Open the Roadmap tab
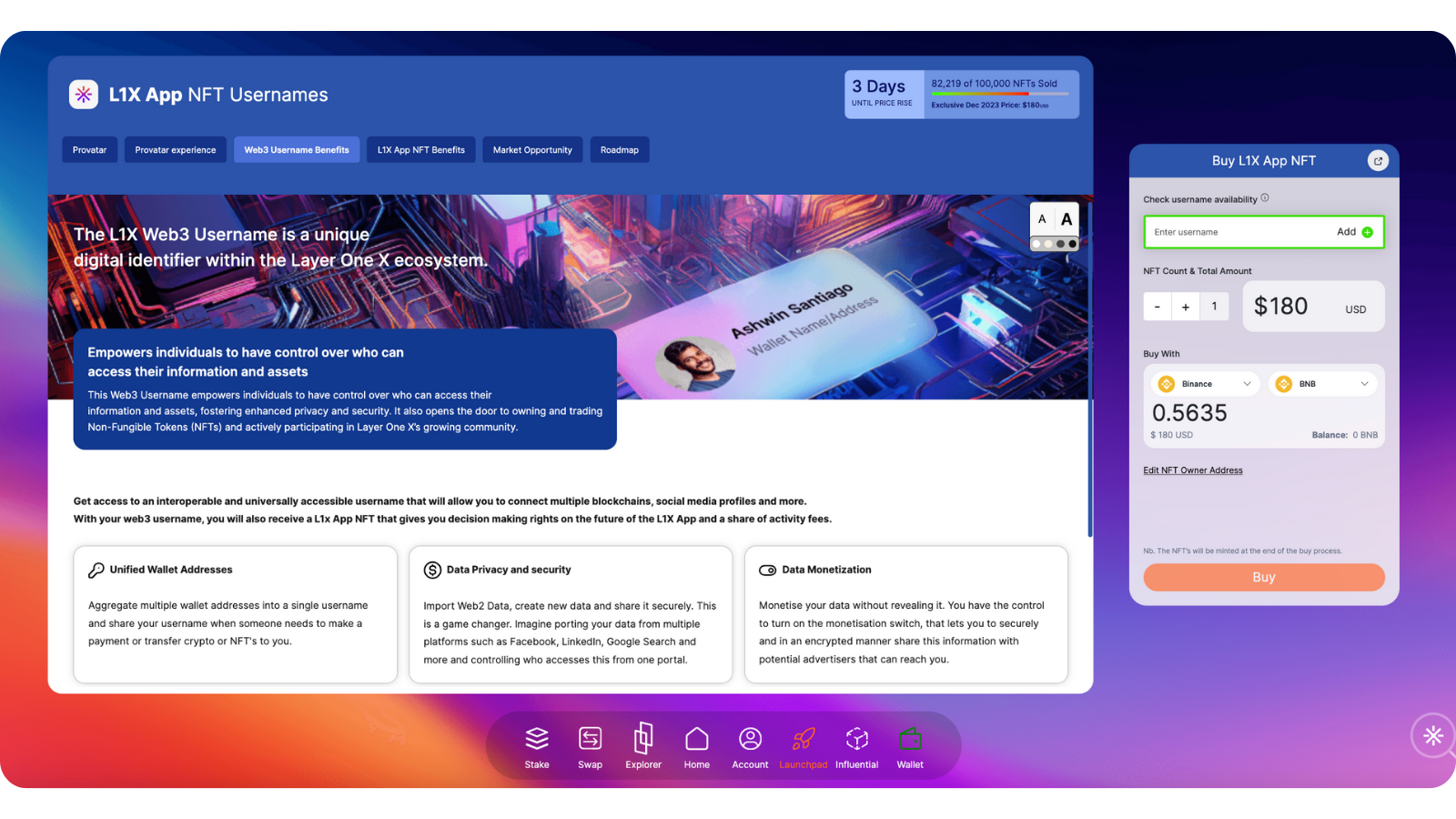Screen dimensions: 1456x819 point(620,150)
